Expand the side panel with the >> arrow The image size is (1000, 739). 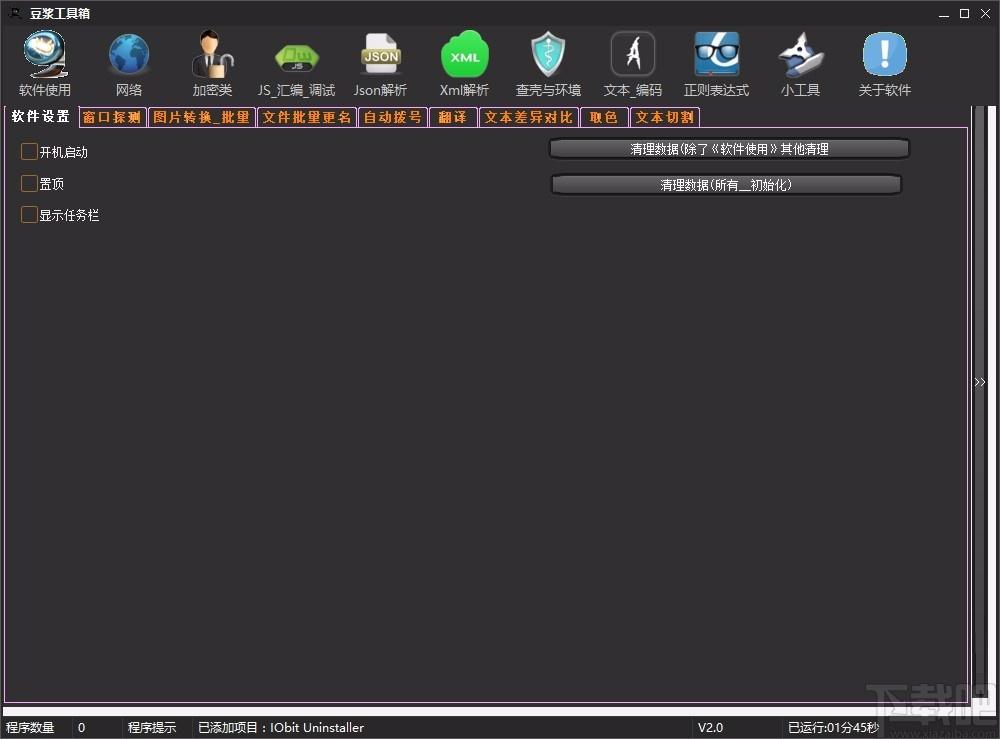pos(980,382)
